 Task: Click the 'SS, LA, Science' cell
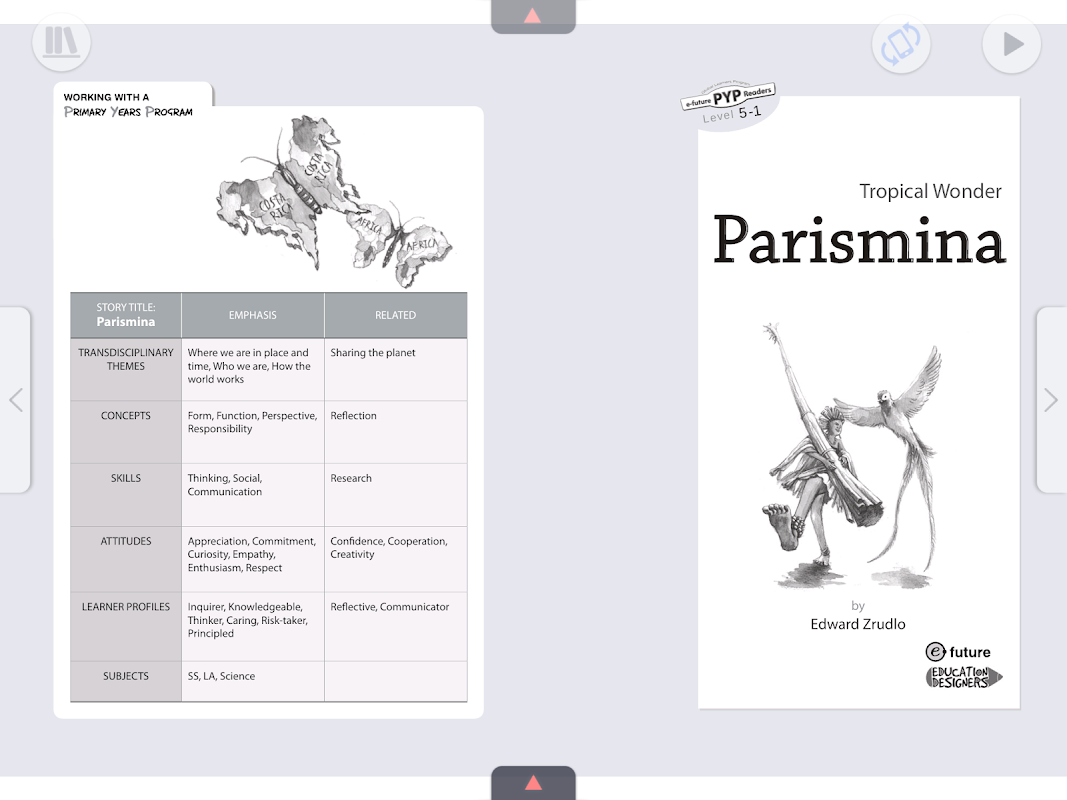[x=252, y=682]
